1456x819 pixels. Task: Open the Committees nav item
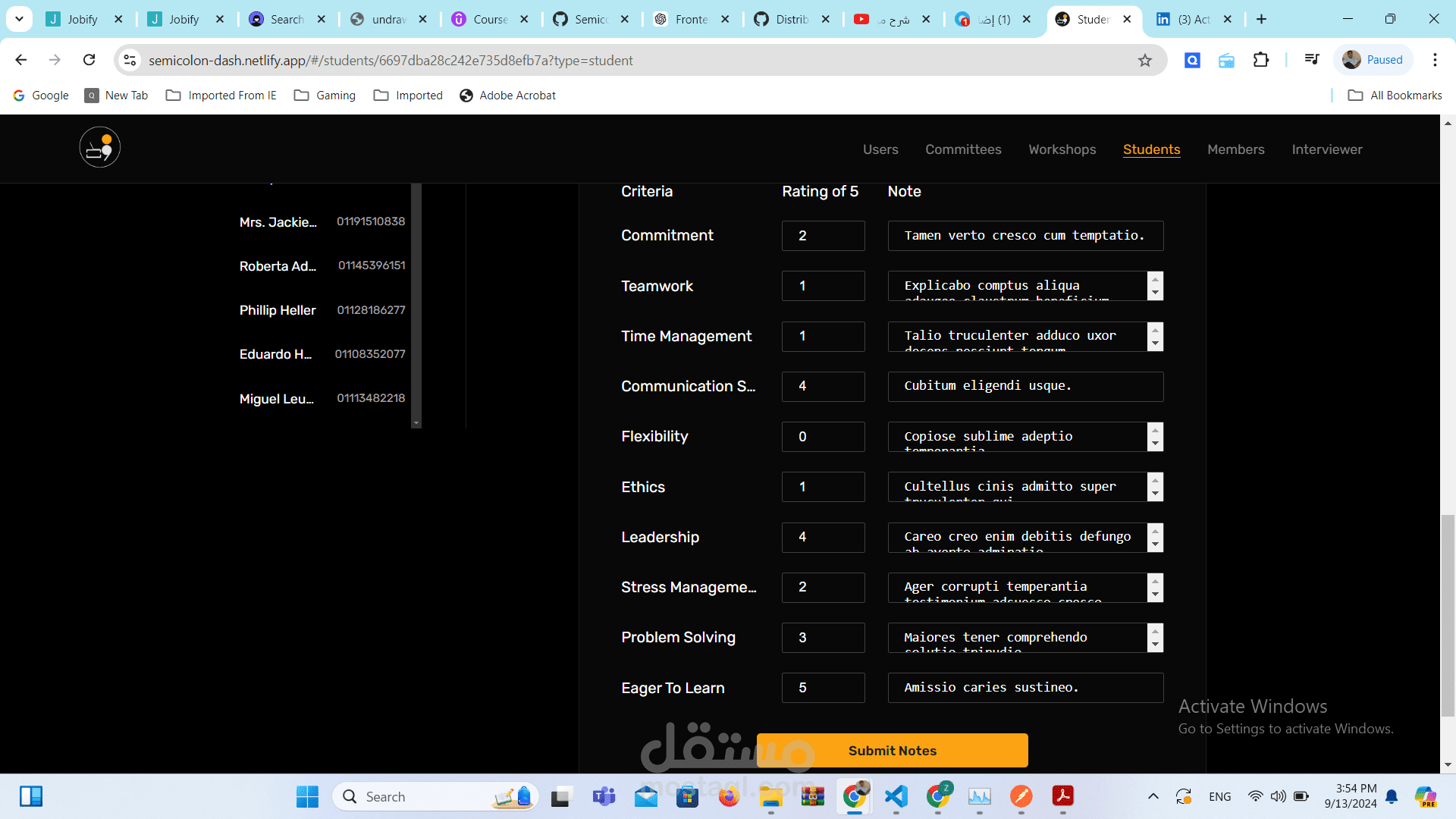coord(962,149)
